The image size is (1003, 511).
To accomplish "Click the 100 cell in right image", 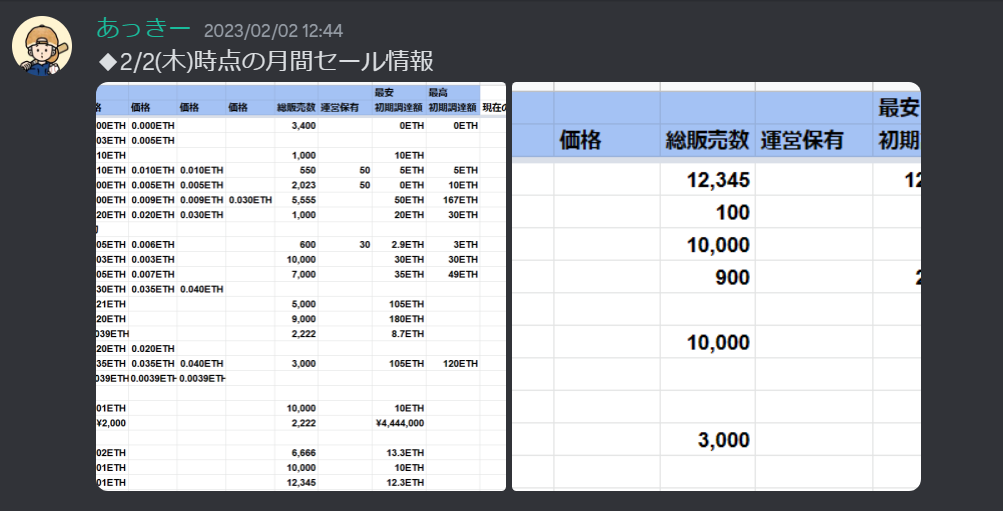I will point(732,212).
